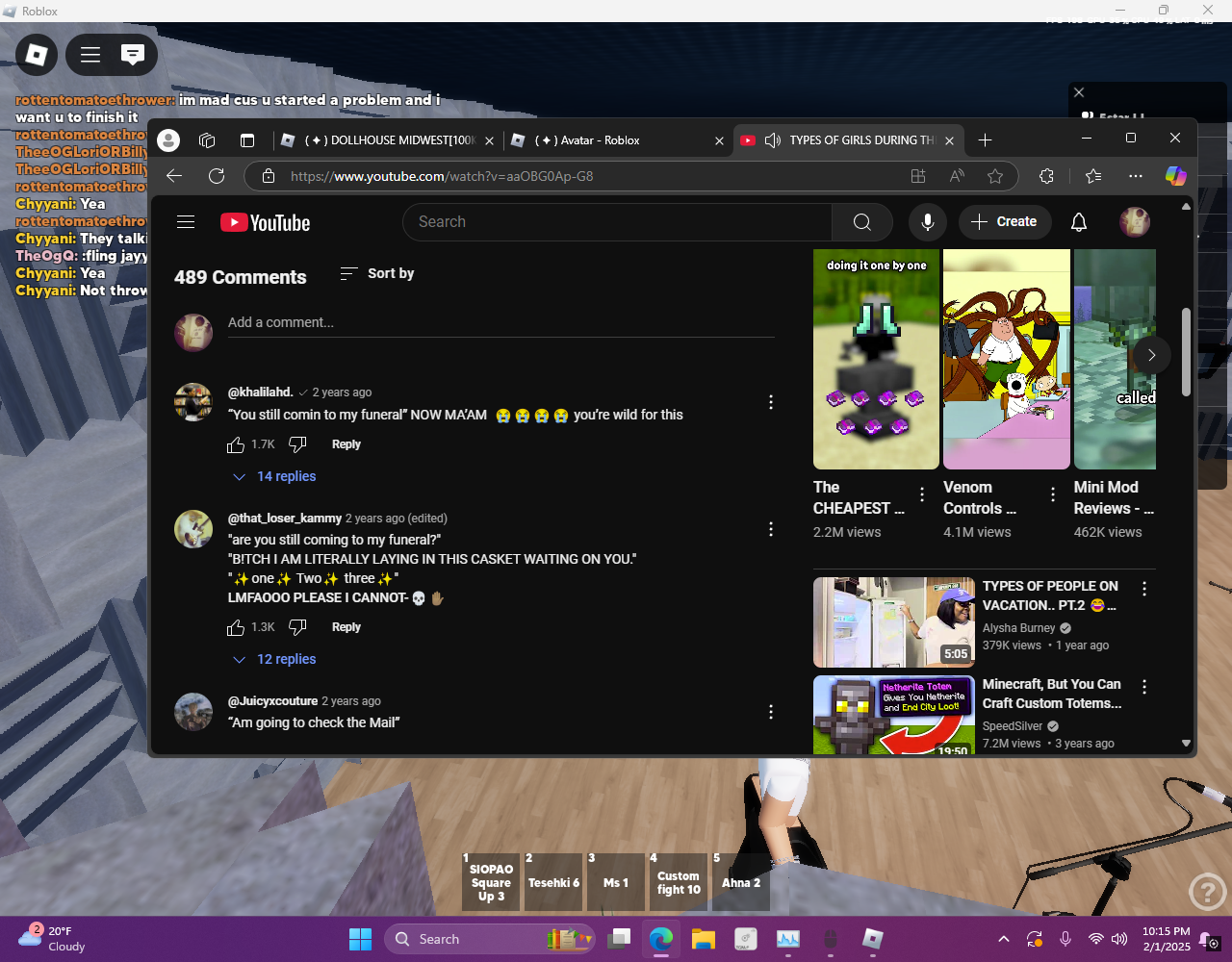The height and width of the screenshot is (962, 1232).
Task: Like the comment by @khalilahd.
Action: tap(236, 444)
